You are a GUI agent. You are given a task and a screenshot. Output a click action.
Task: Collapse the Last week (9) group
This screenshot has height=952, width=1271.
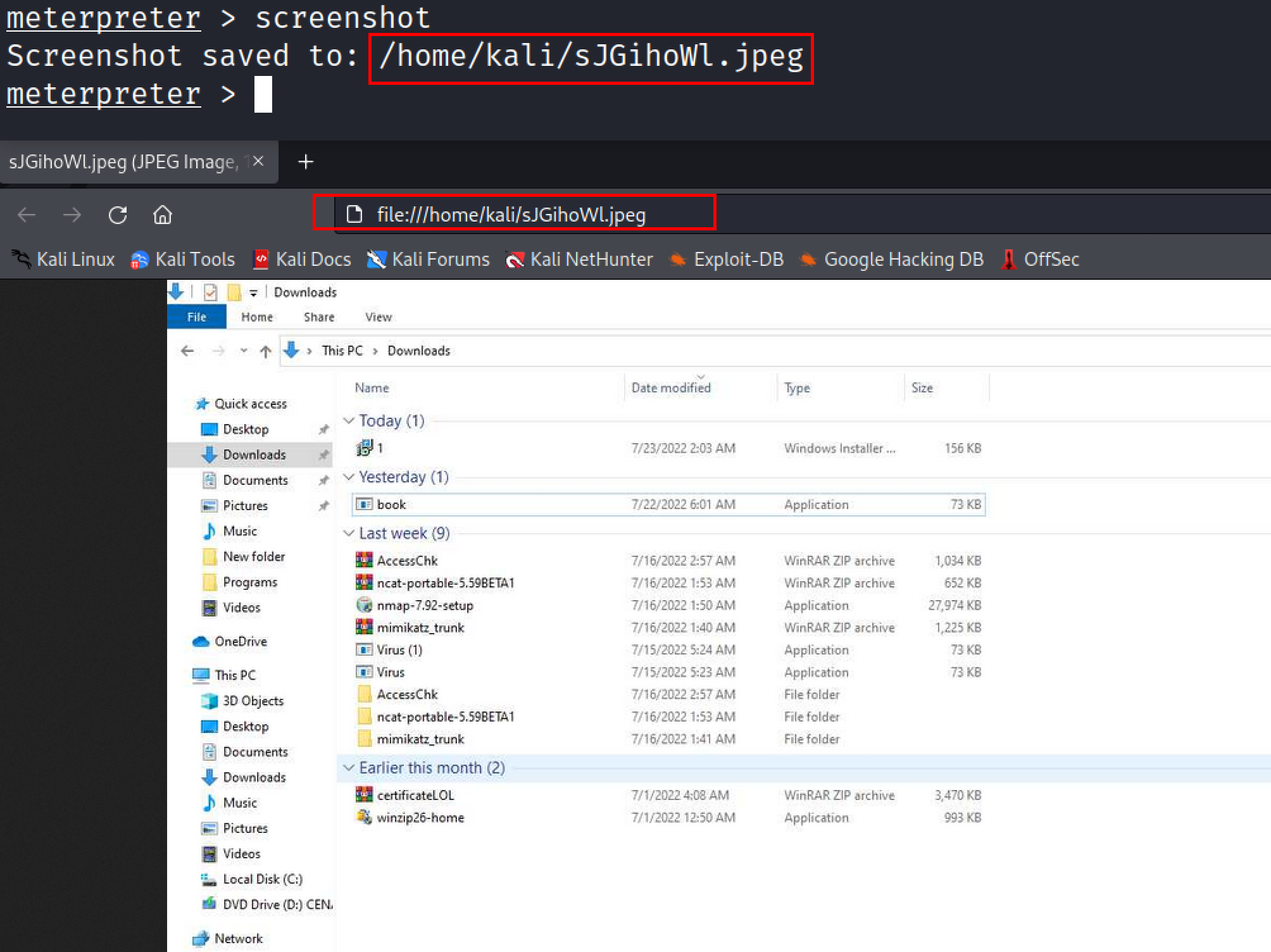tap(348, 534)
